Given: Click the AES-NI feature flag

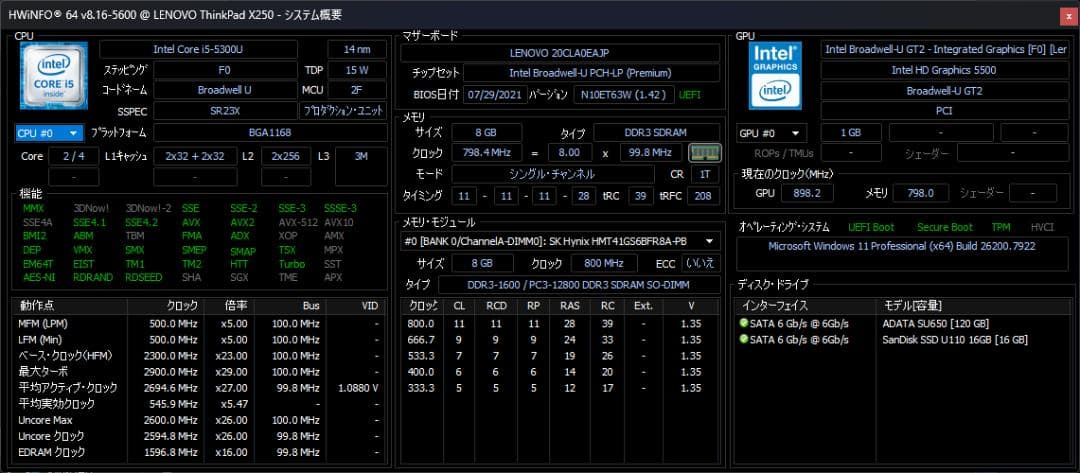Looking at the screenshot, I should pyautogui.click(x=37, y=277).
